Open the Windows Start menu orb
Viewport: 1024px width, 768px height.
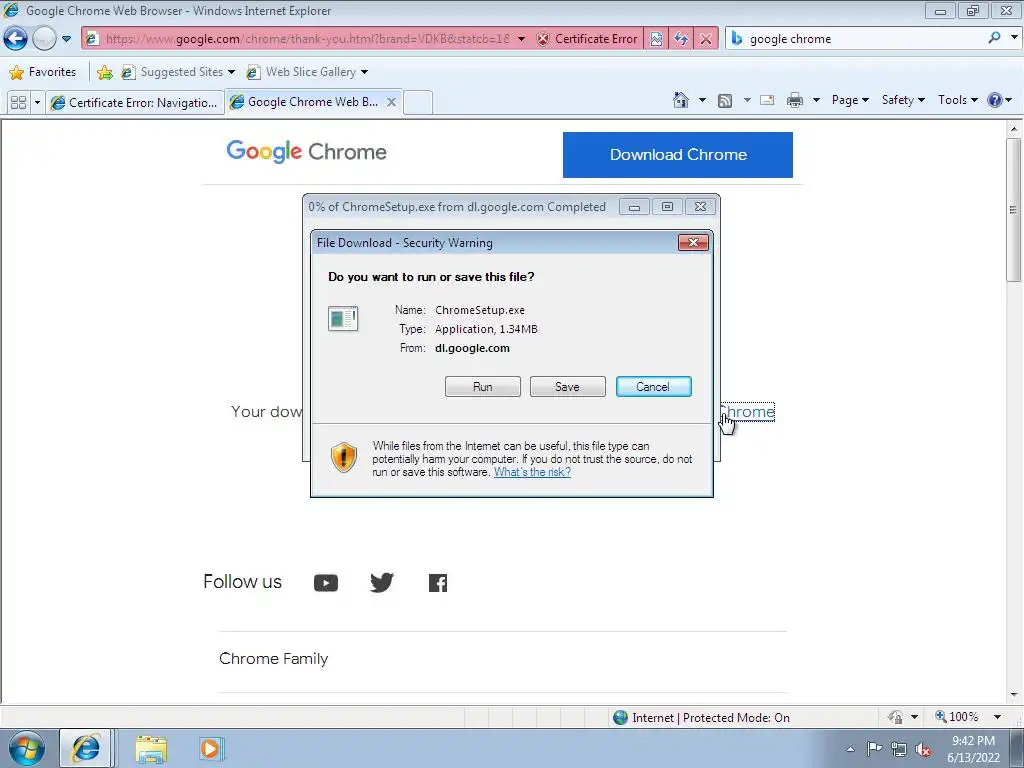click(26, 748)
